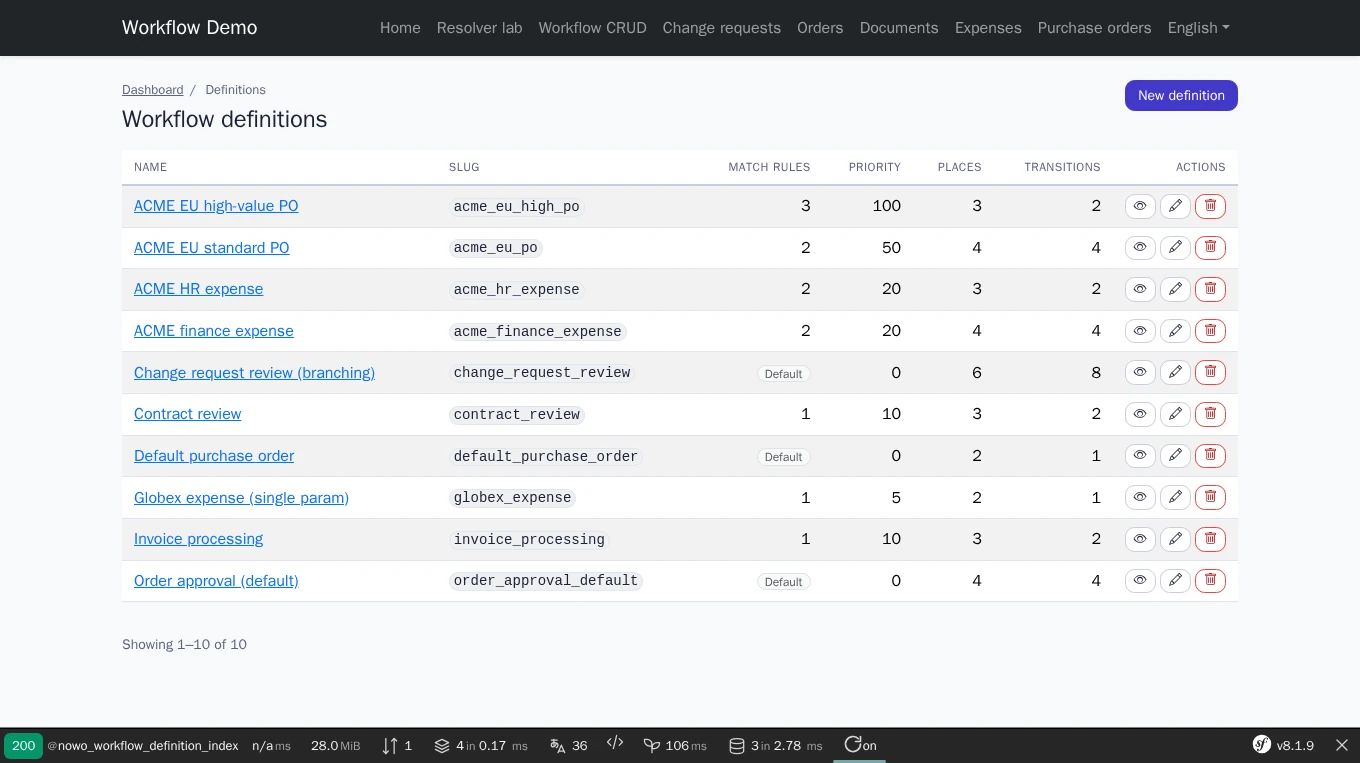1360x763 pixels.
Task: View ACME finance expense via eye icon
Action: (1140, 331)
